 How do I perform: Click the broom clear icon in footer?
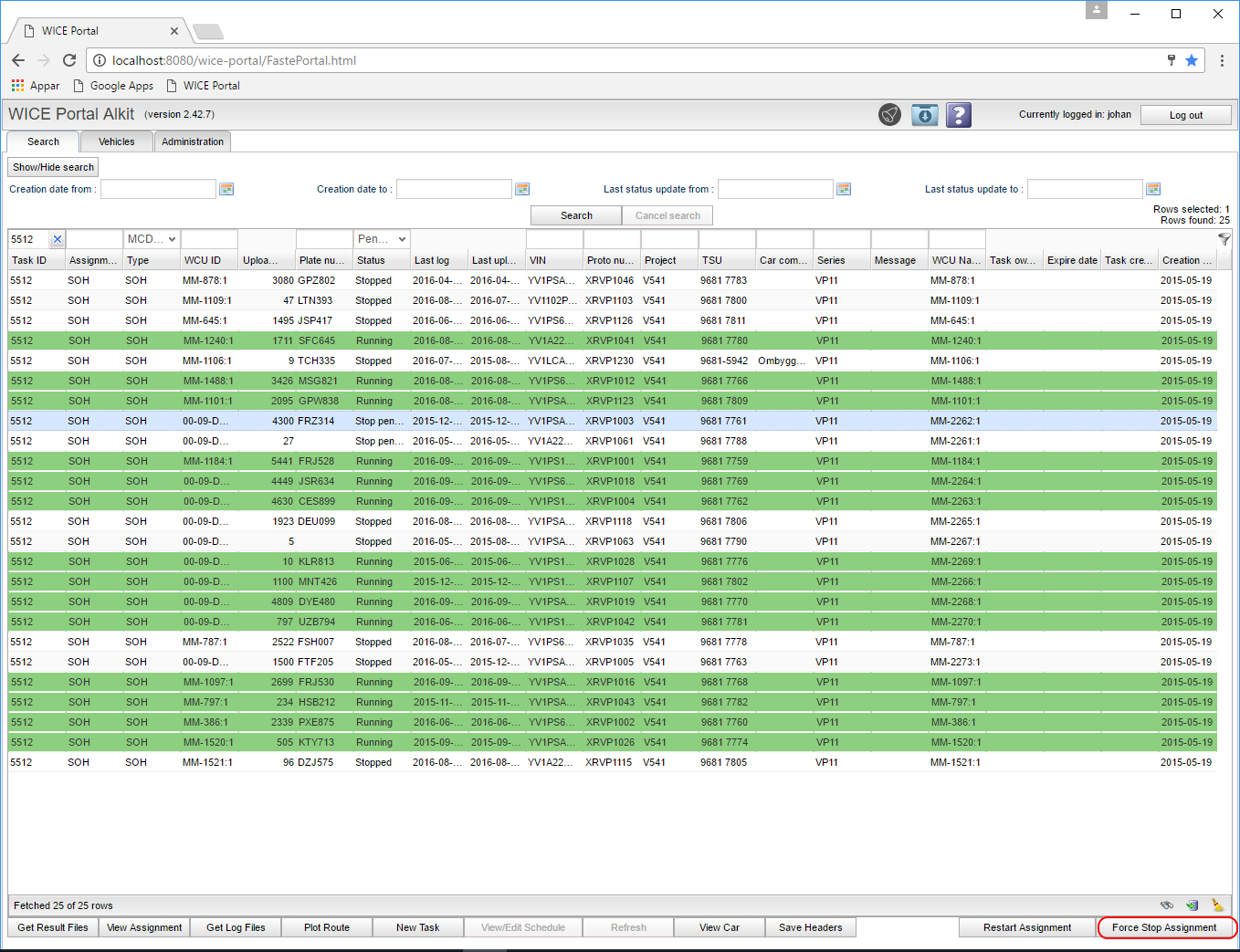1217,905
